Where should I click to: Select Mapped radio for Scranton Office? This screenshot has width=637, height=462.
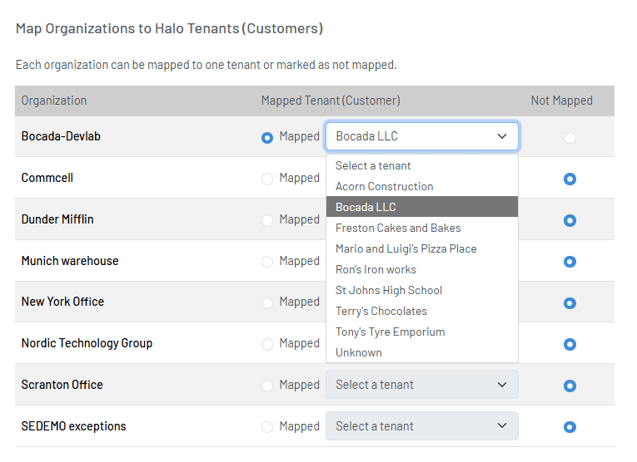(x=267, y=385)
